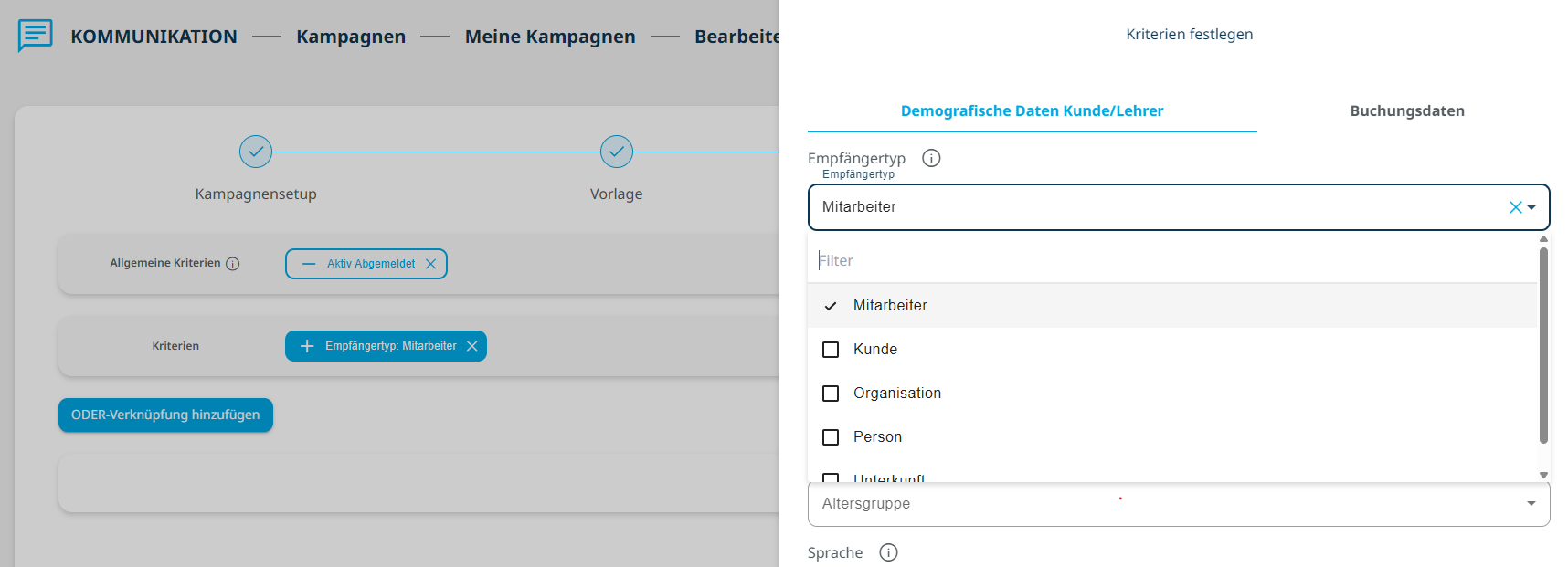Click info icon beside Allgemeine Kriterien
The image size is (1568, 567).
click(x=233, y=264)
